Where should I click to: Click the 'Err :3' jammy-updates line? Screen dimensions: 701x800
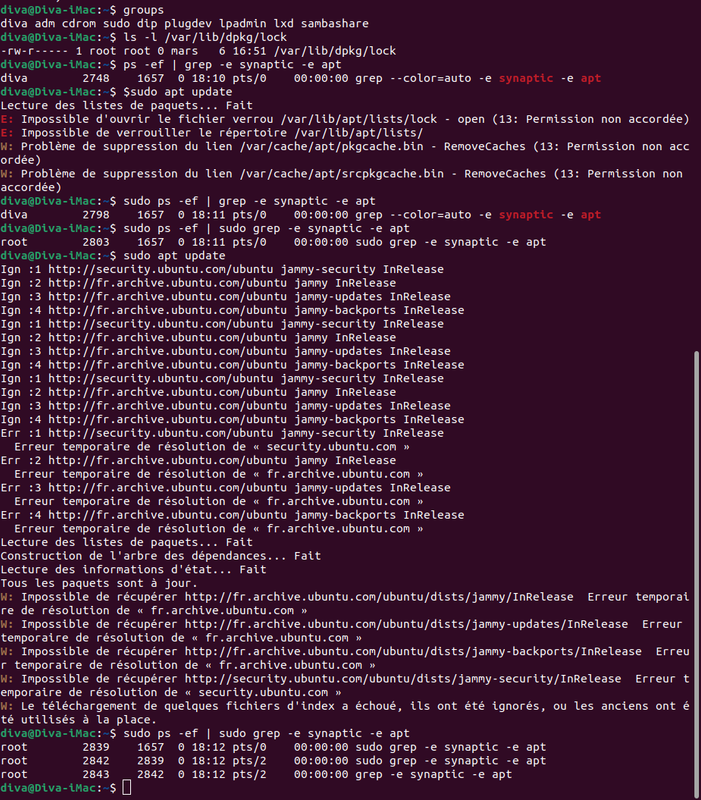[226, 488]
